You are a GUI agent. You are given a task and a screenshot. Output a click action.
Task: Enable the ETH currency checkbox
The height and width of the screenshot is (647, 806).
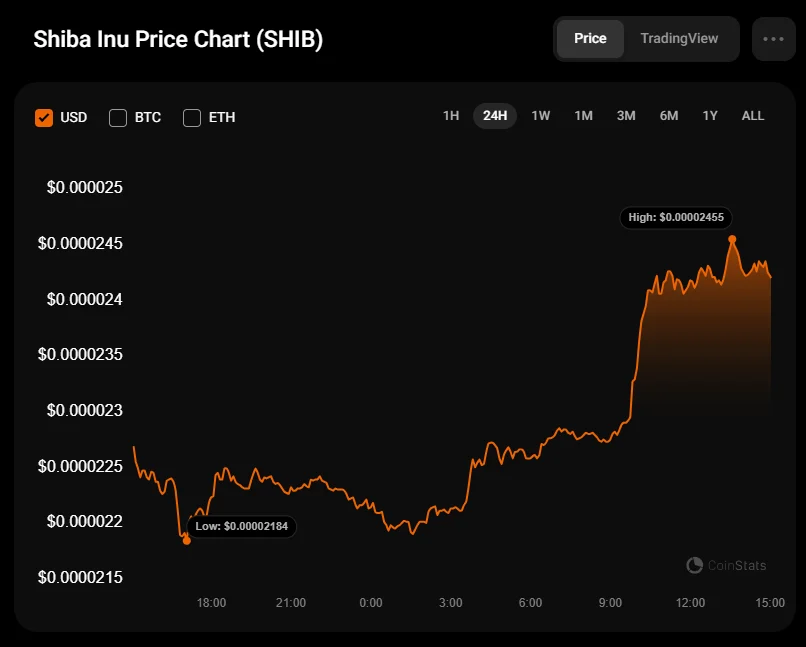(x=192, y=117)
